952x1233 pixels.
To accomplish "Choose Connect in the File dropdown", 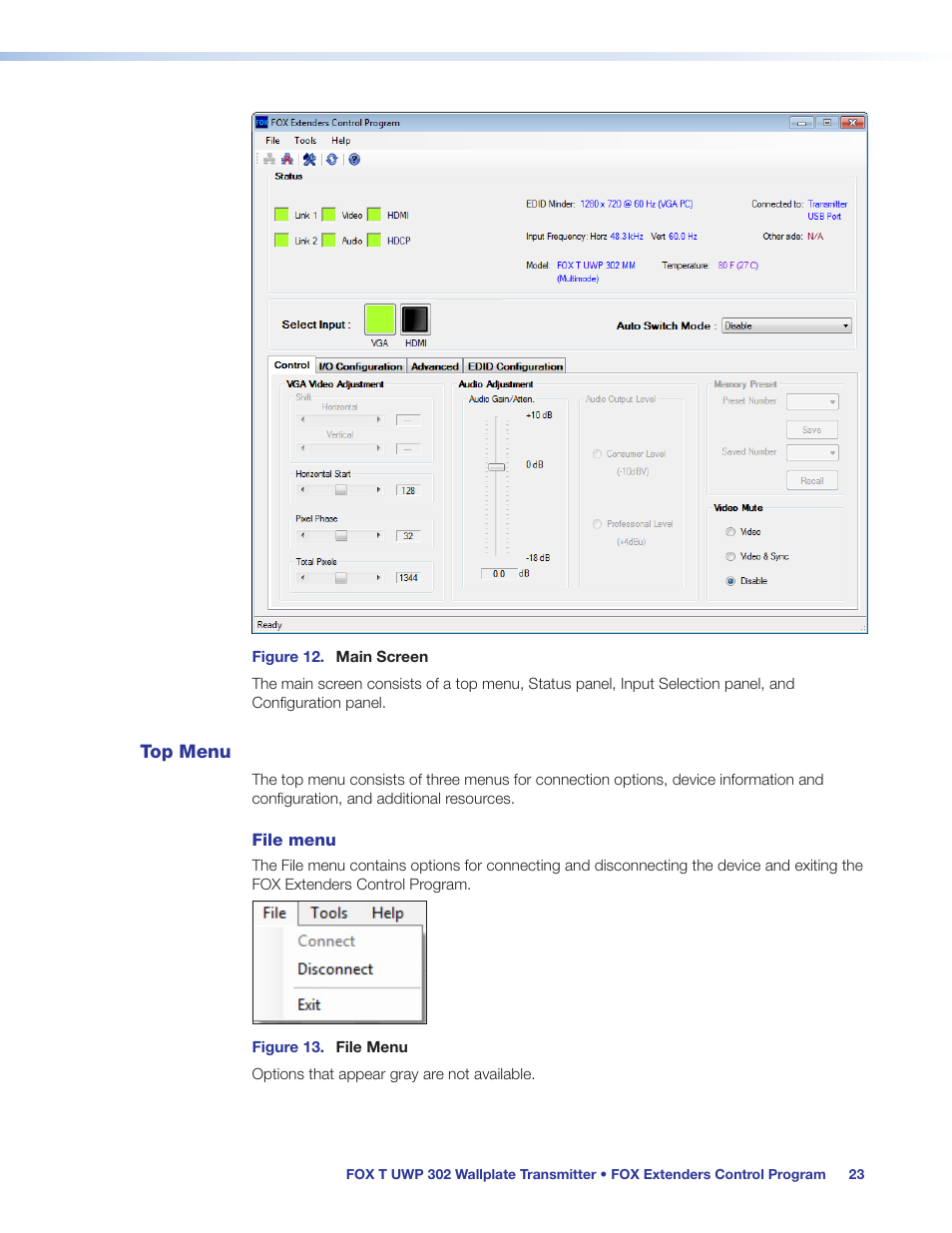I will 326,941.
